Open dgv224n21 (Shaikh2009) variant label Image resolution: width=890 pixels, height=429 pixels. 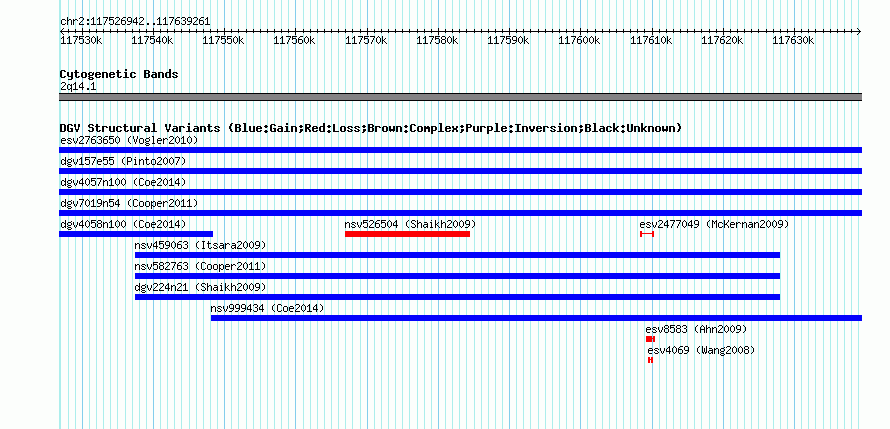[x=200, y=287]
